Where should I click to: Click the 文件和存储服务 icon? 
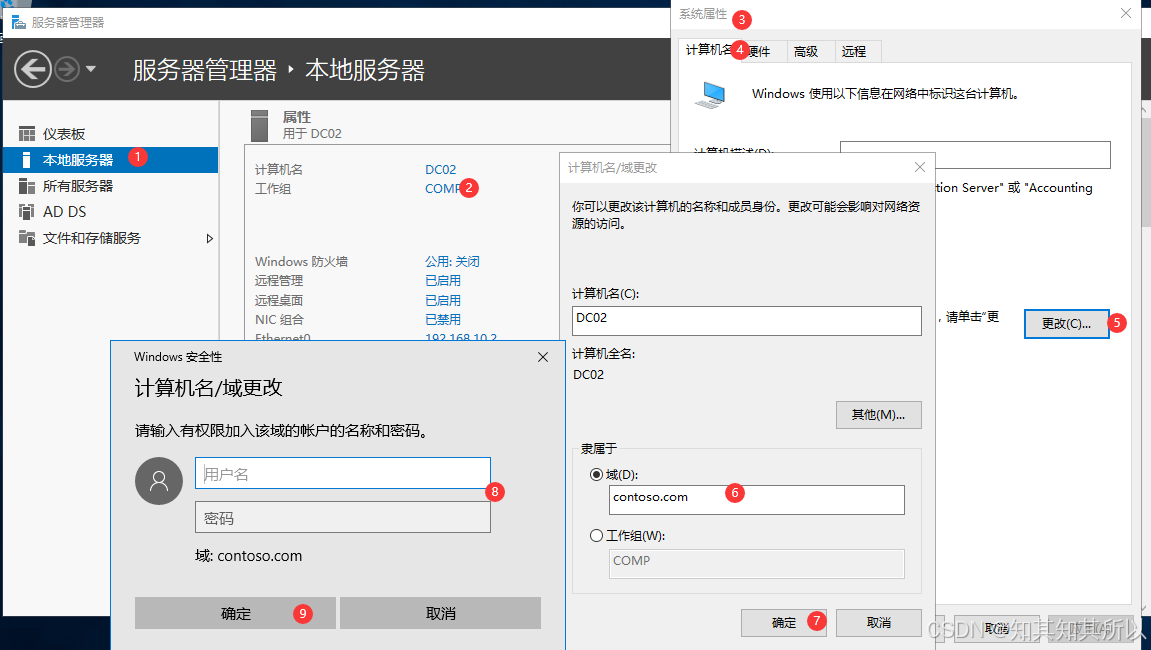[27, 237]
